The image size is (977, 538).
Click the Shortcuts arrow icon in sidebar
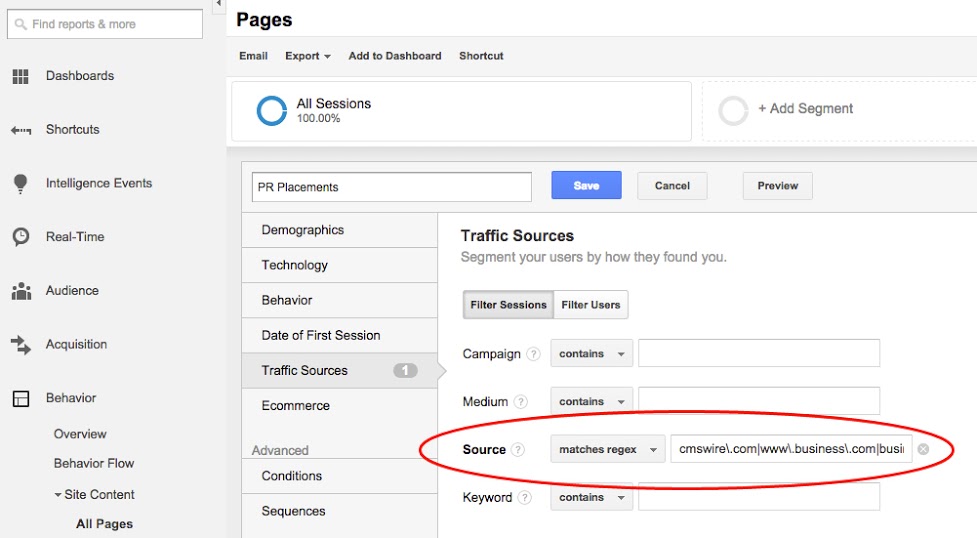coord(20,130)
